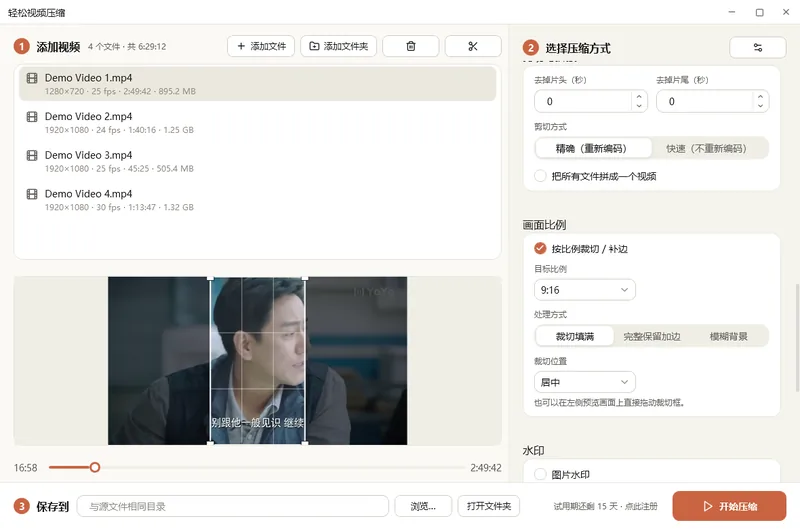Click the 保存到 output path field
The image size is (800, 529).
coord(233,506)
